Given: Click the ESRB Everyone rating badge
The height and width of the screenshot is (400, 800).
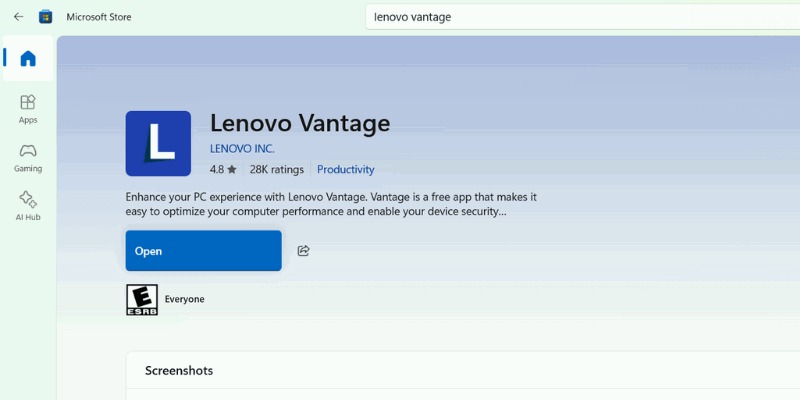Looking at the screenshot, I should coord(141,299).
